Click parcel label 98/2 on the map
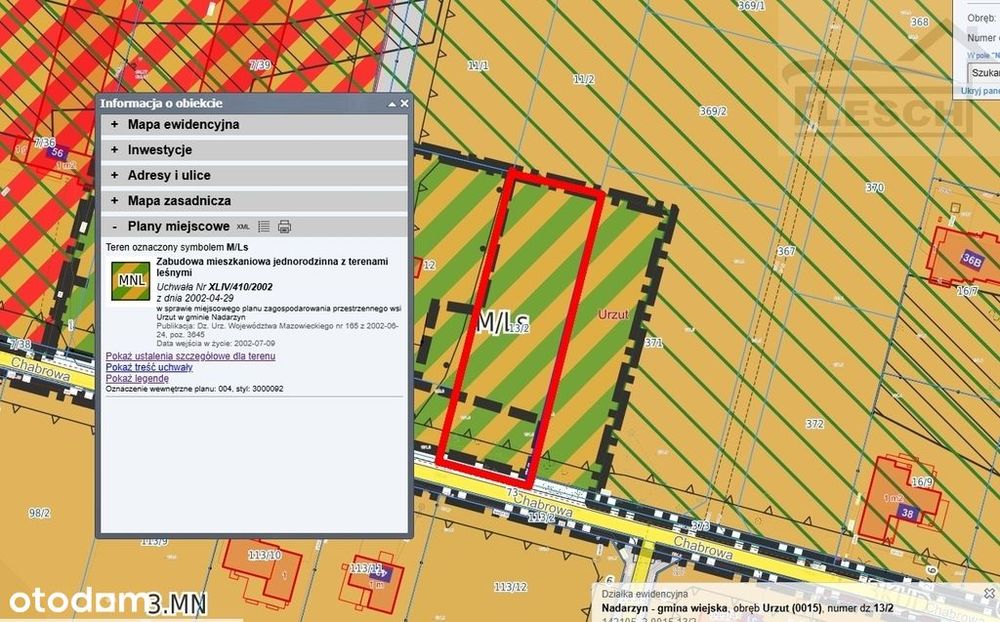The width and height of the screenshot is (1000, 622). click(40, 513)
